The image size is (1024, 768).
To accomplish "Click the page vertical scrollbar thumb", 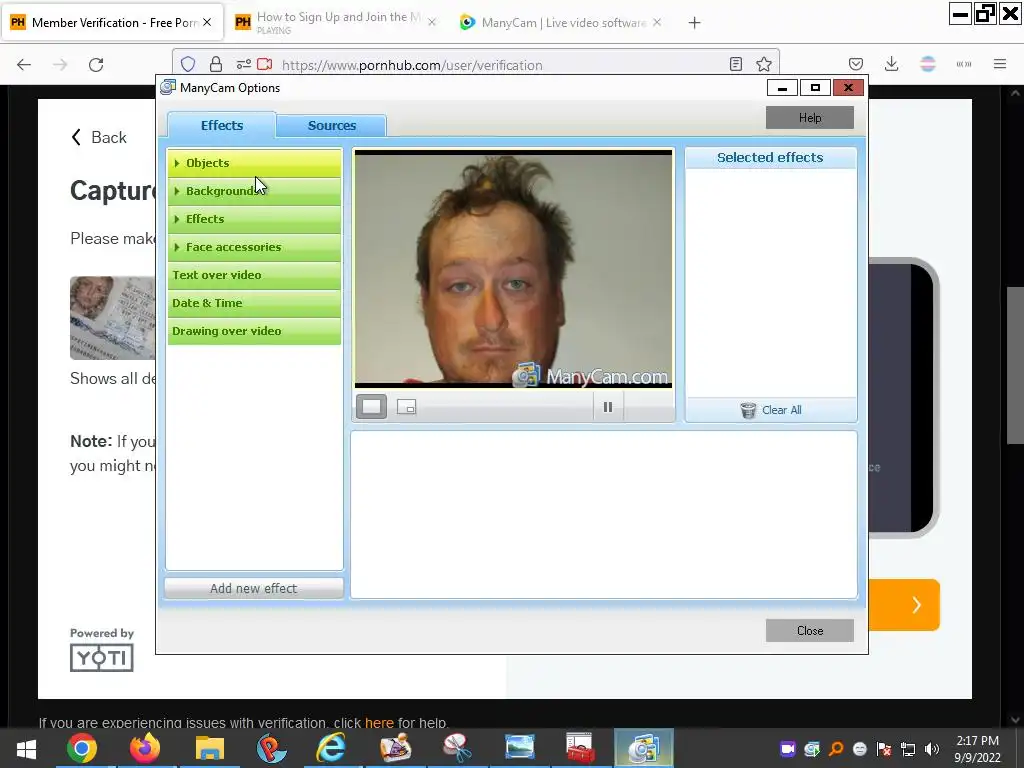I will pos(1015,366).
